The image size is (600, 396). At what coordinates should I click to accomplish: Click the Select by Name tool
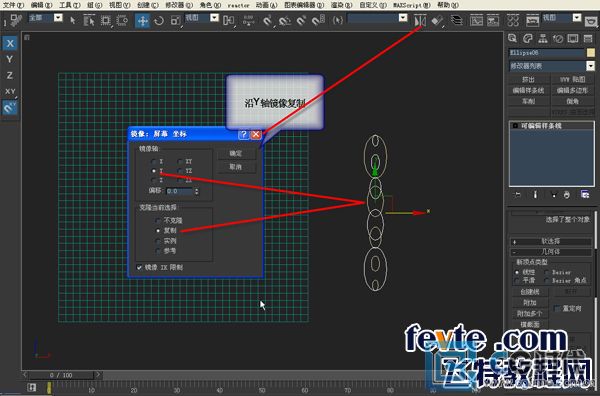[89, 20]
